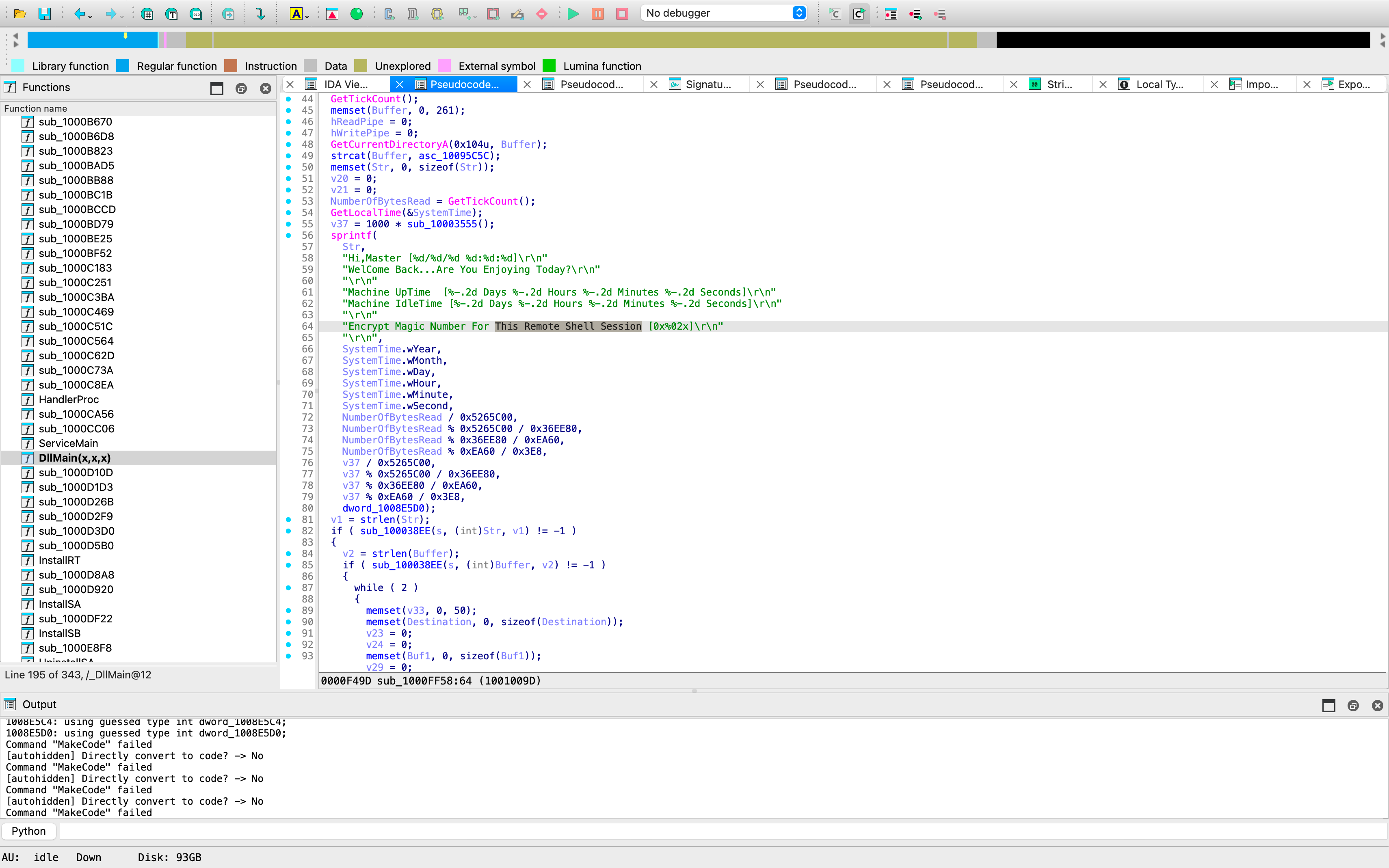Click the add breakpoint list icon
The width and height of the screenshot is (1389, 868).
915,14
